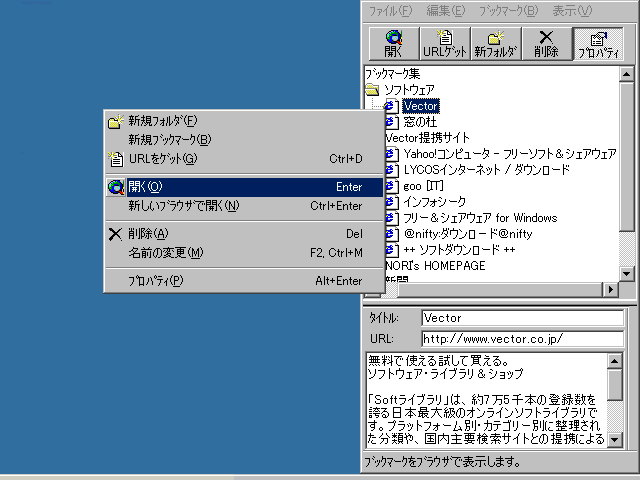The image size is (640, 480).
Task: Choose 開く(O) in context menu
Action: click(x=244, y=187)
